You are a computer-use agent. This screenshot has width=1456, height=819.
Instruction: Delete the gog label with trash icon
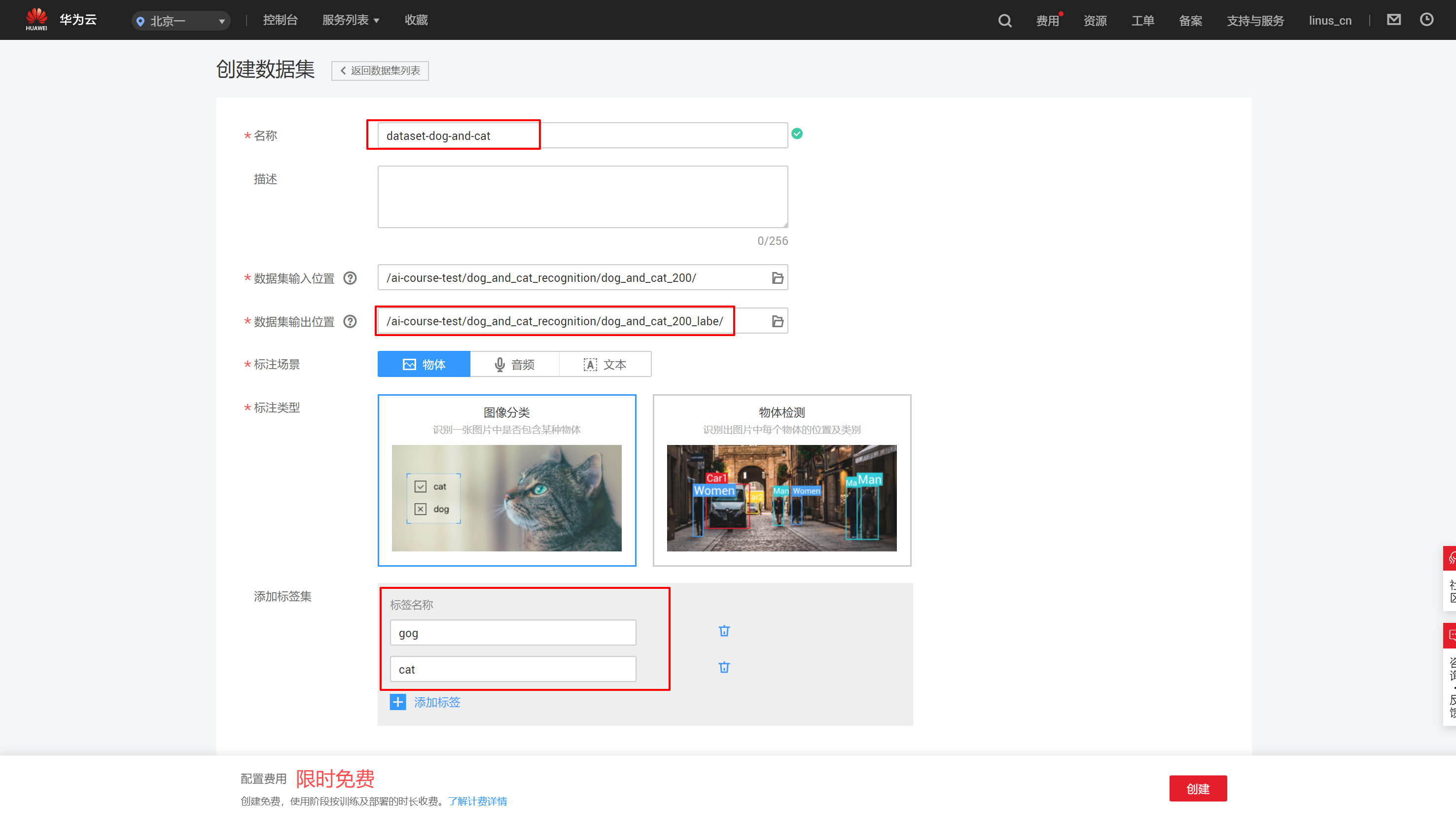coord(724,631)
